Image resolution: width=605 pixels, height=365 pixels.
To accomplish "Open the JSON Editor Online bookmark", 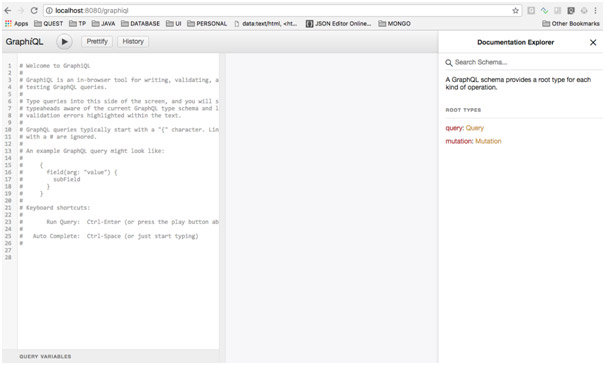I will [x=338, y=24].
